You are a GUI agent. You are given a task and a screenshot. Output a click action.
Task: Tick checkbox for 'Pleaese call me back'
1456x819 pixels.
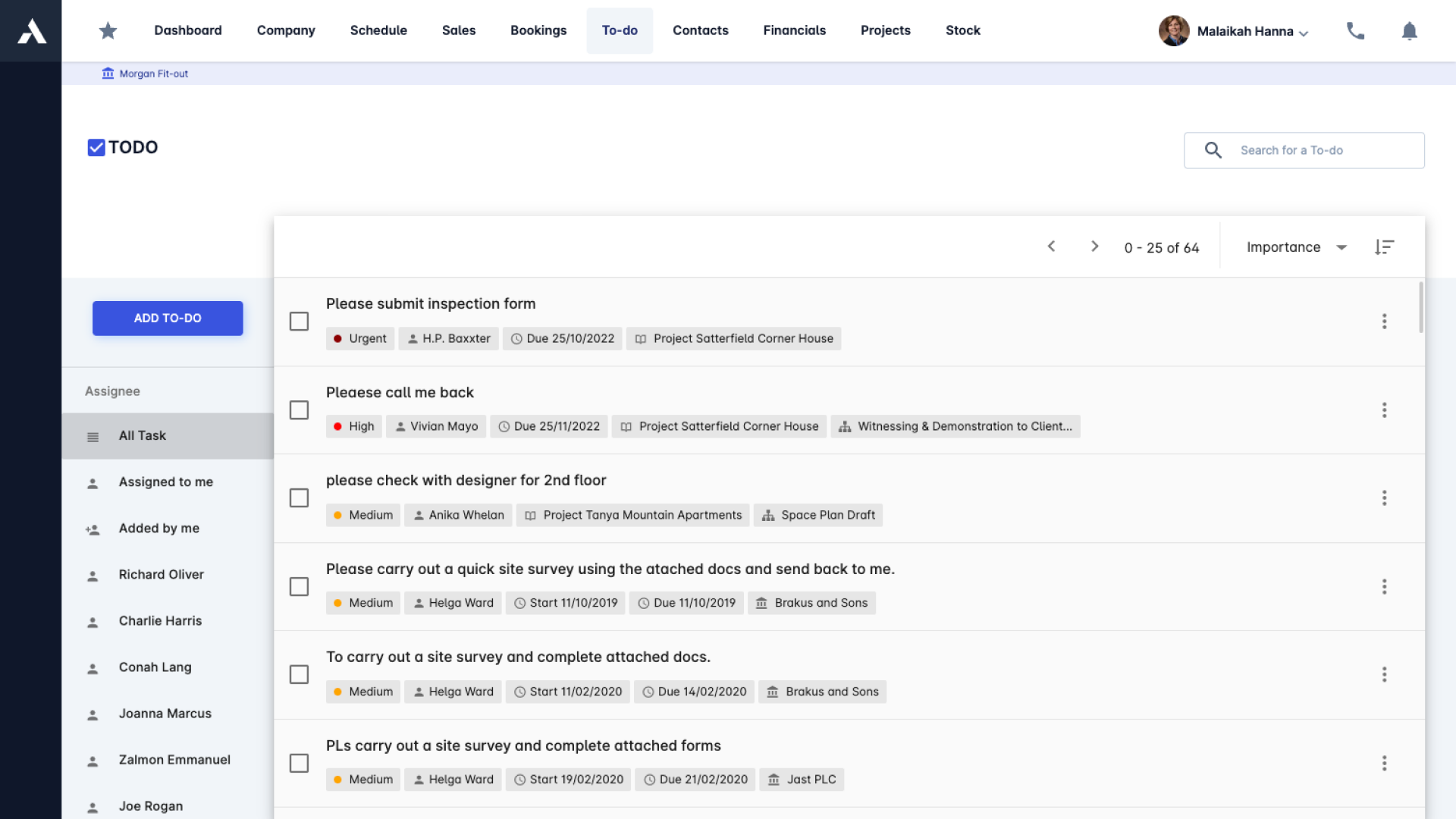(x=299, y=410)
